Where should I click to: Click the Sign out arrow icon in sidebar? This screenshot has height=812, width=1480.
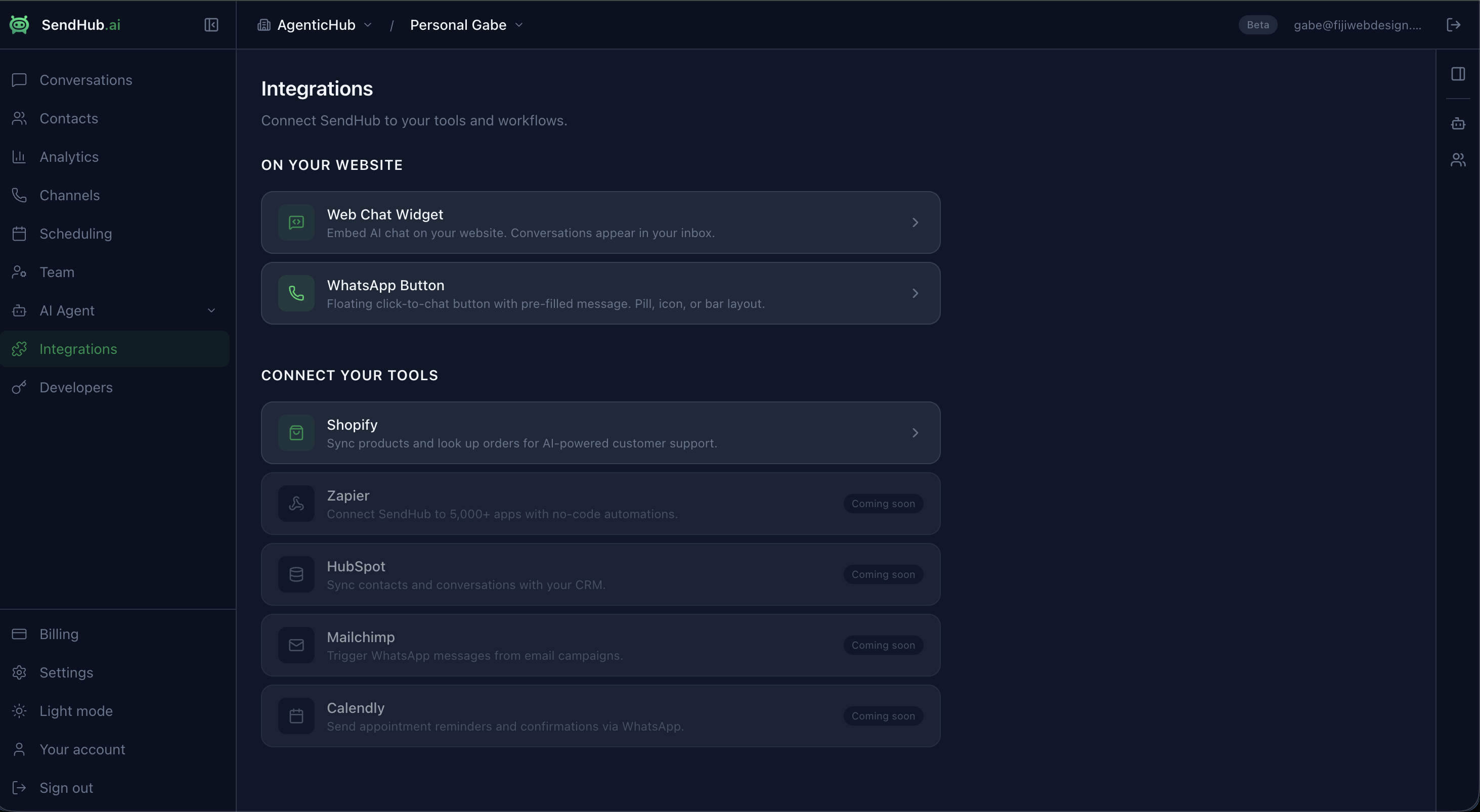(x=19, y=788)
